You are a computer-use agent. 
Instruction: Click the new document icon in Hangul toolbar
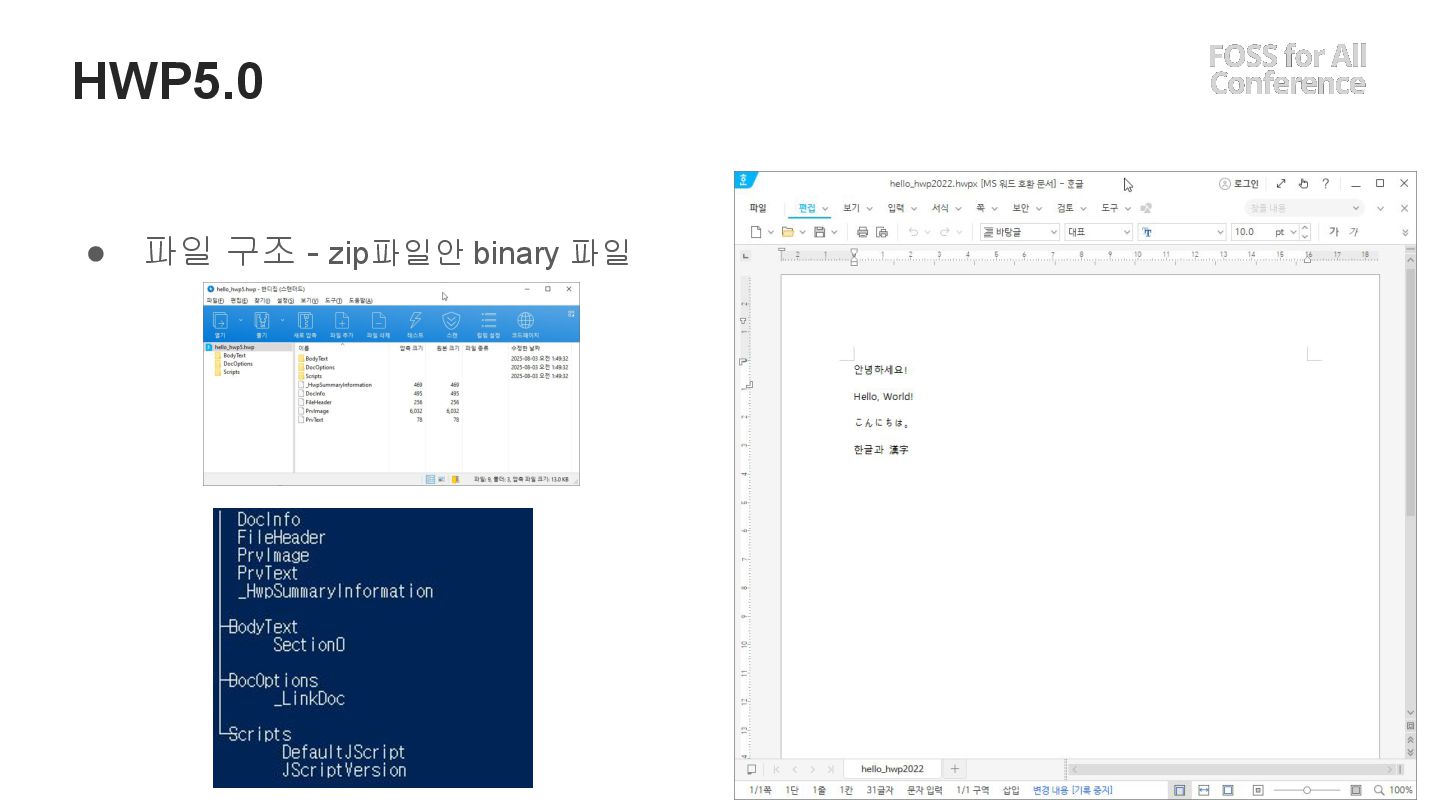pos(757,232)
